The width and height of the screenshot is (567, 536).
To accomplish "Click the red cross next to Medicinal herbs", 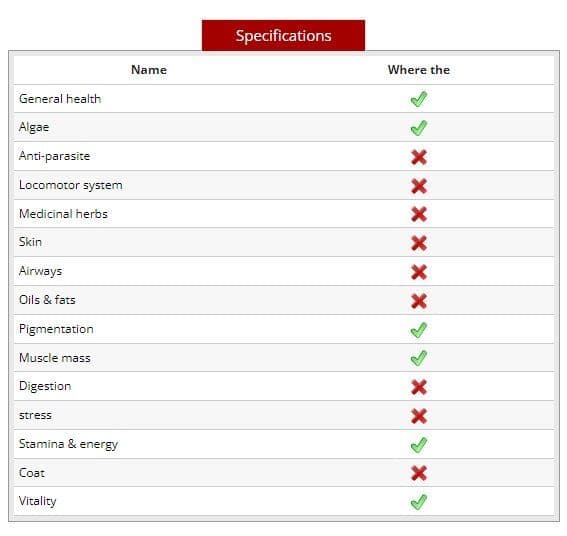I will pos(419,214).
